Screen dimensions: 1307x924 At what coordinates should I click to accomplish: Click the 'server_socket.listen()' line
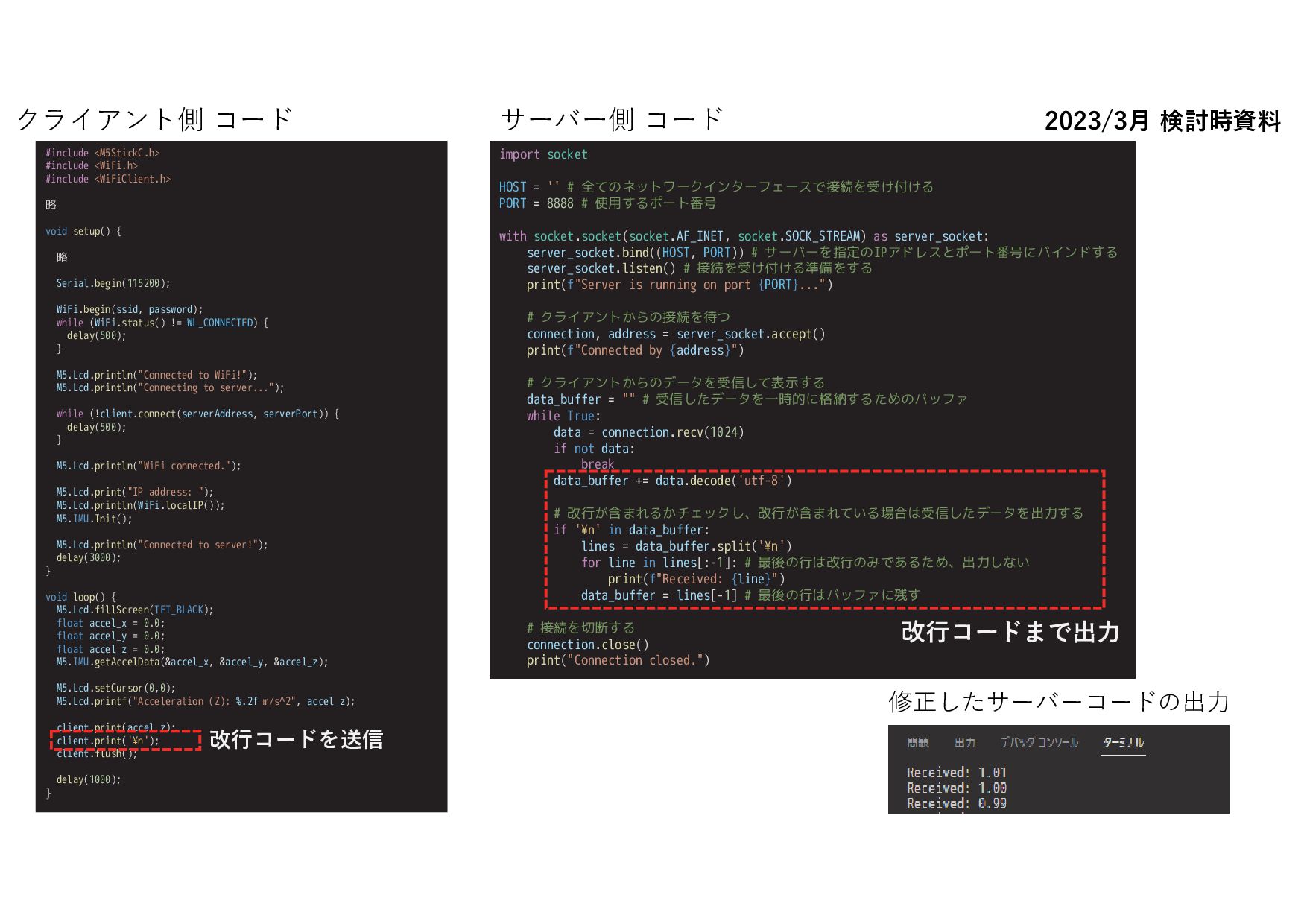point(700,268)
